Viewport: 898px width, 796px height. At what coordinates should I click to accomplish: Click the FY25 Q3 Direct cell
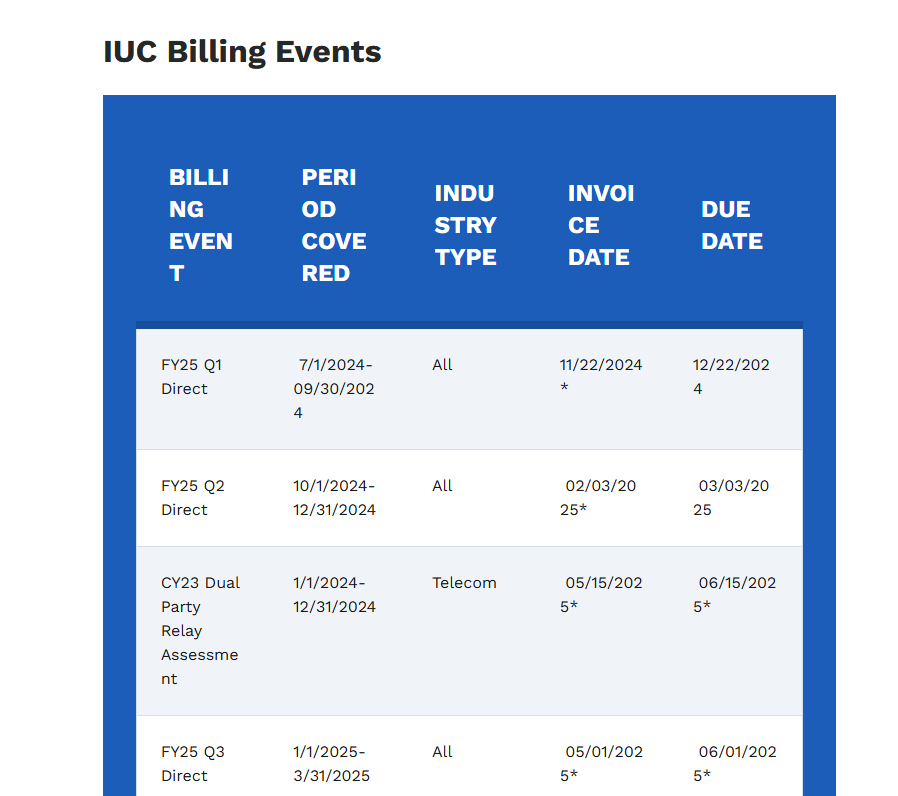193,764
